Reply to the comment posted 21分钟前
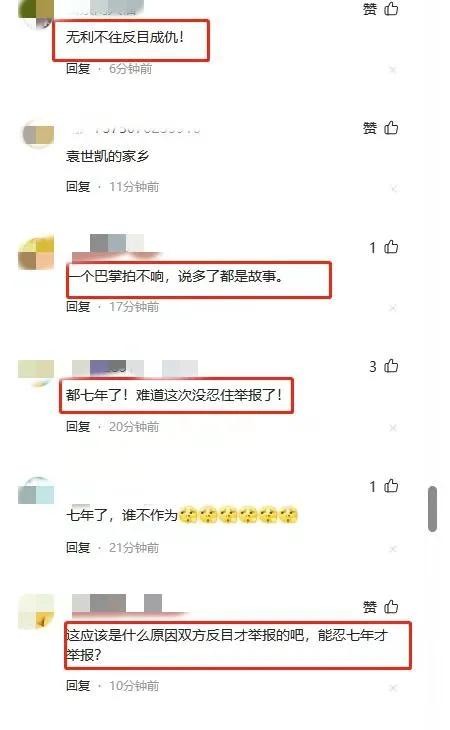The height and width of the screenshot is (730, 450). tap(78, 548)
